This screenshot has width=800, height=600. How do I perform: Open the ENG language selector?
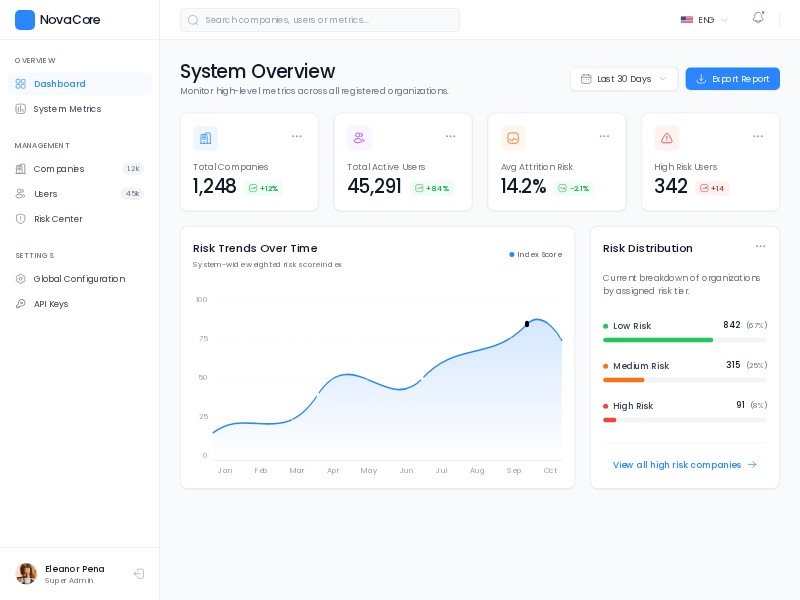(703, 19)
